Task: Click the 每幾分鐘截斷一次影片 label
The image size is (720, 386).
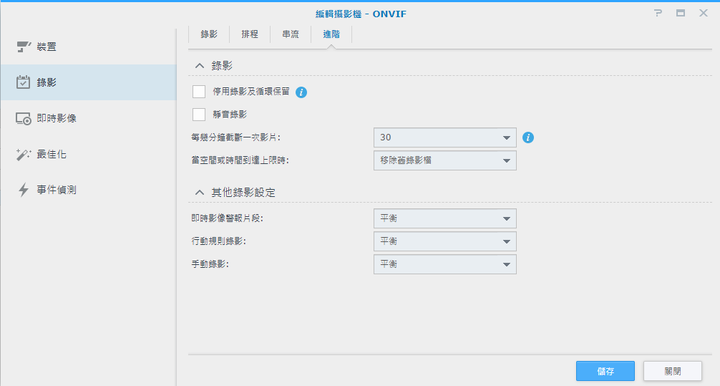Action: (236, 137)
